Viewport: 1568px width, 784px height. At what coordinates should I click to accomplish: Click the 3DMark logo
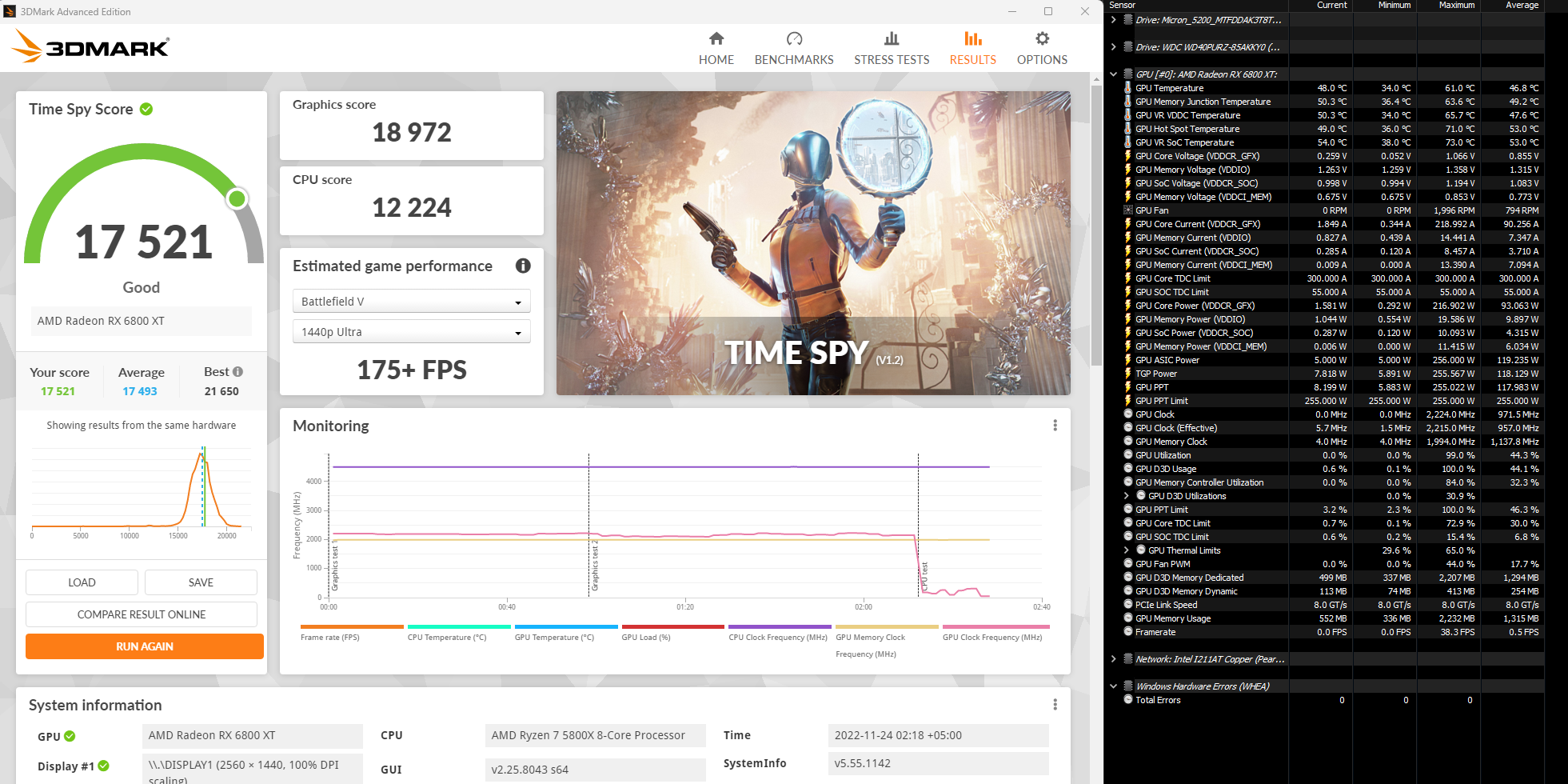[x=90, y=46]
